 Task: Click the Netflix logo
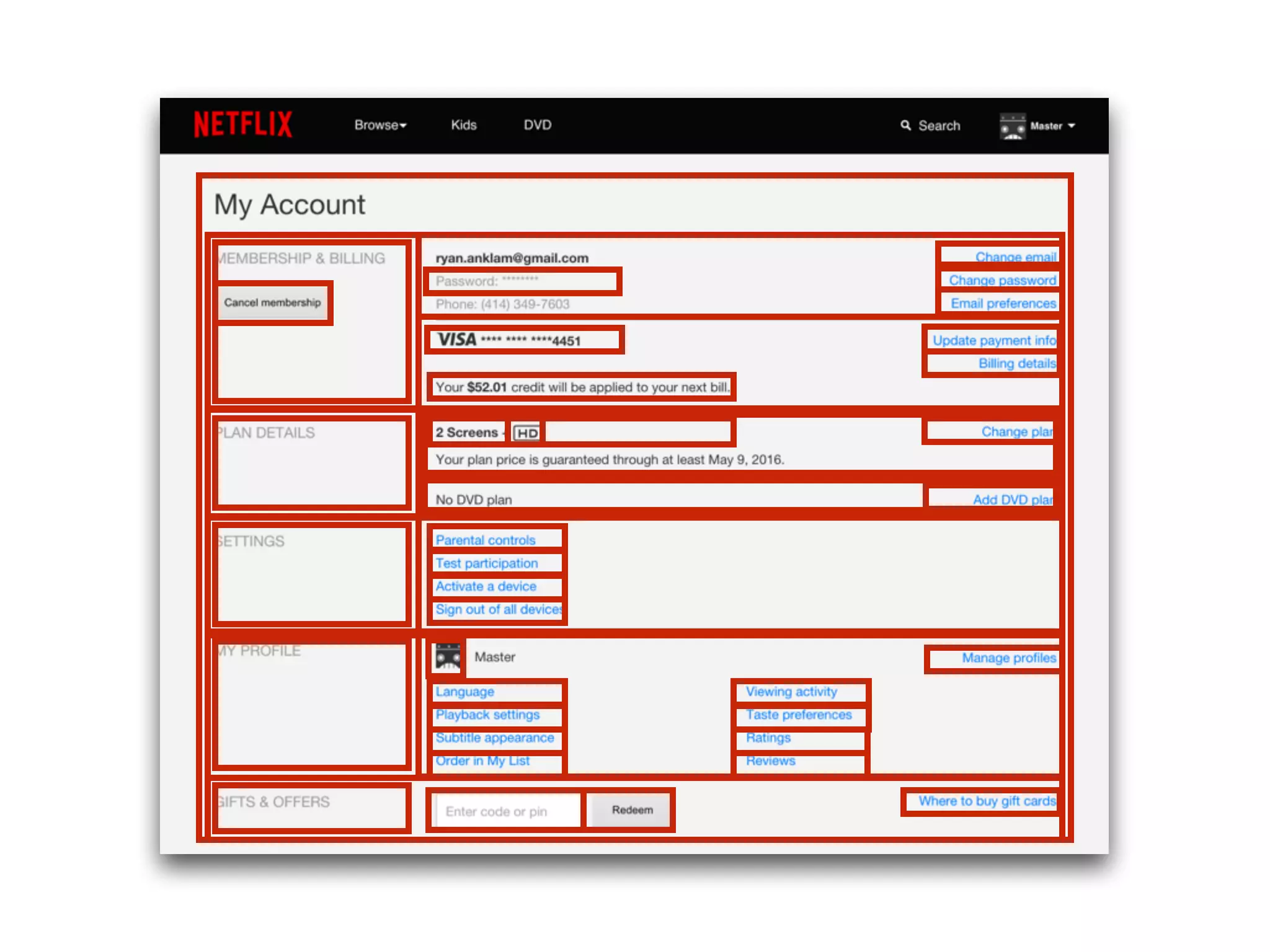pyautogui.click(x=242, y=125)
